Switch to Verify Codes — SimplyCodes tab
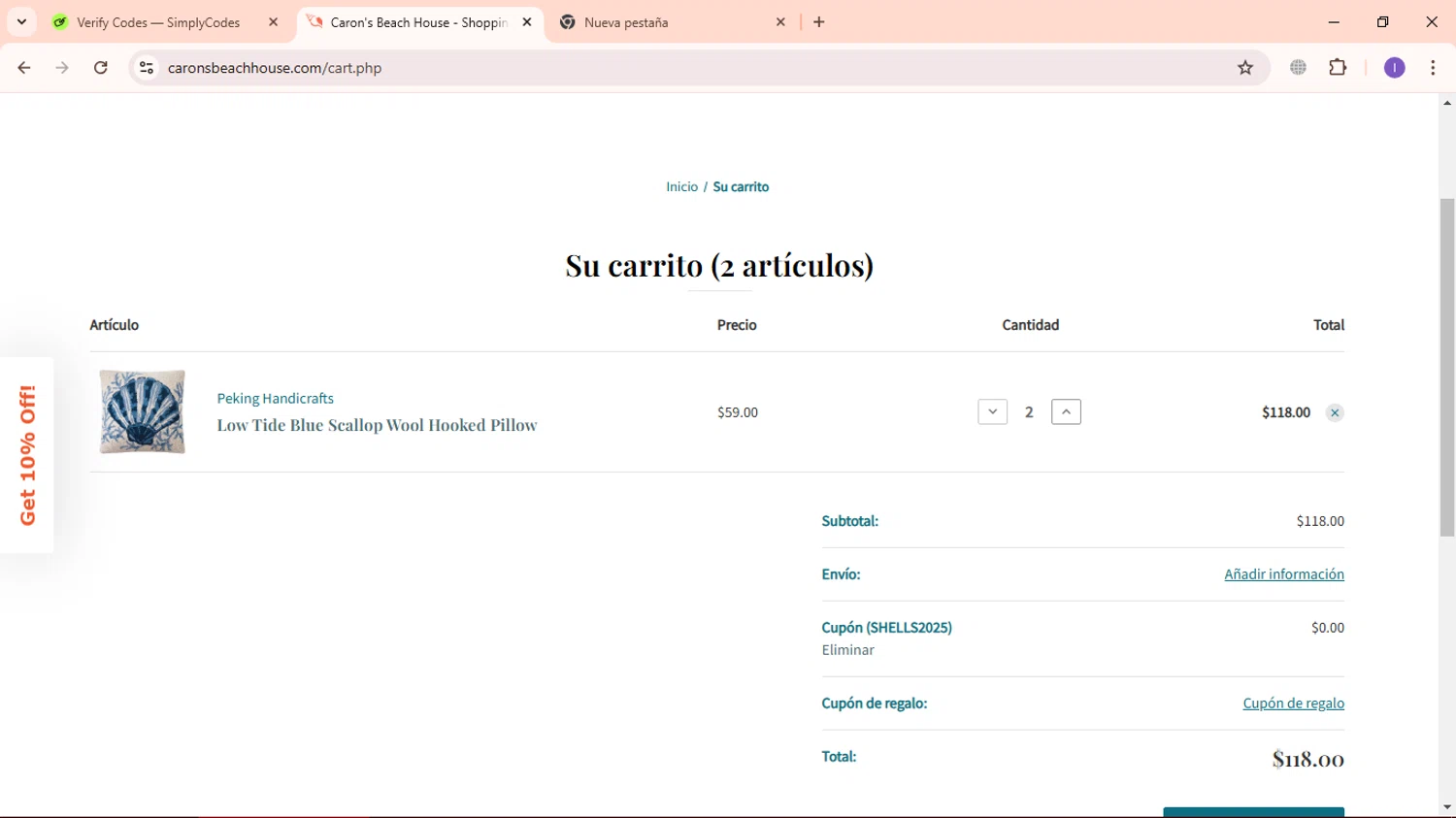This screenshot has height=818, width=1456. [160, 22]
